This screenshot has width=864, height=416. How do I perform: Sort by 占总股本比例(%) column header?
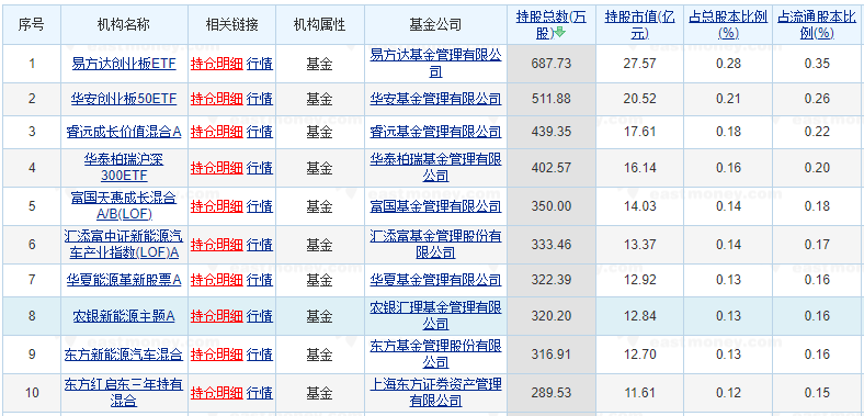coord(728,25)
